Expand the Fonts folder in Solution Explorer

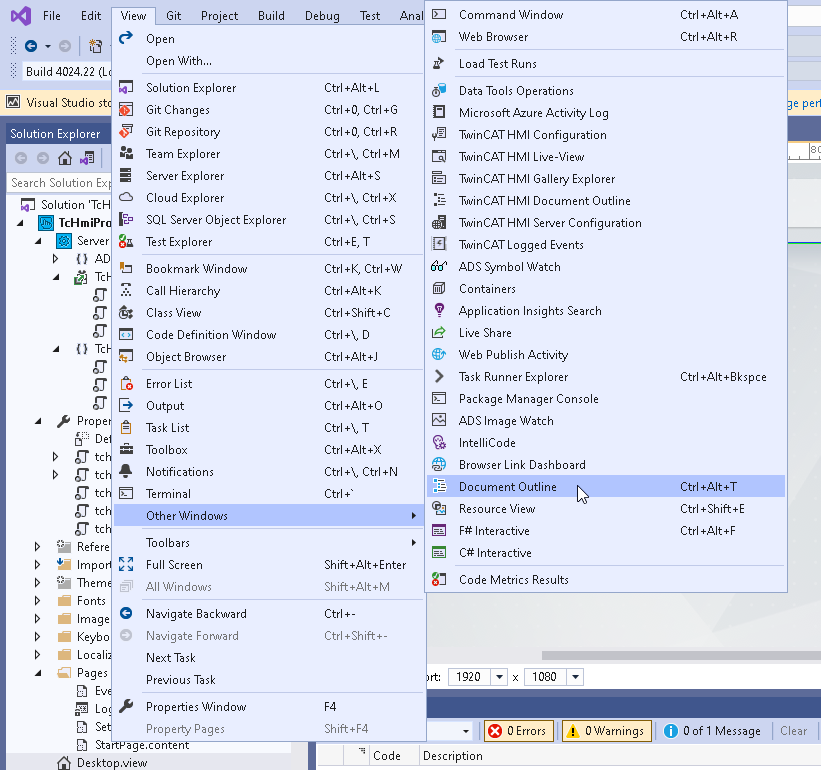(x=37, y=600)
